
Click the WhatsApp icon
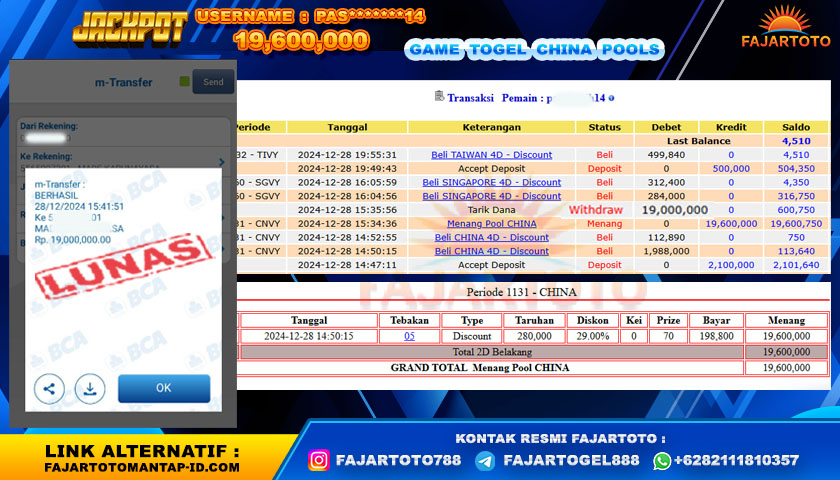click(x=662, y=460)
